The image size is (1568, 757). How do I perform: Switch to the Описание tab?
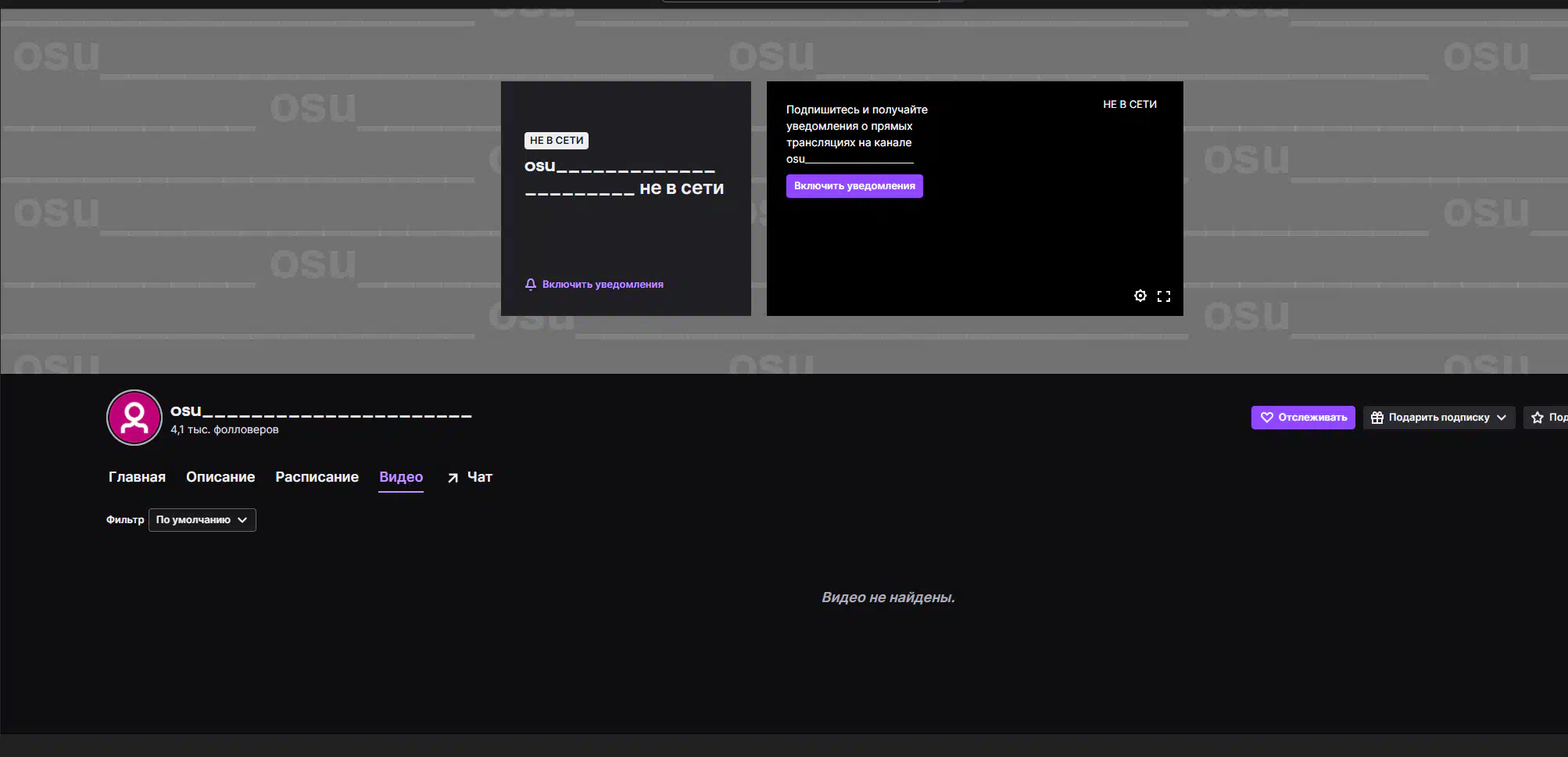[x=220, y=477]
